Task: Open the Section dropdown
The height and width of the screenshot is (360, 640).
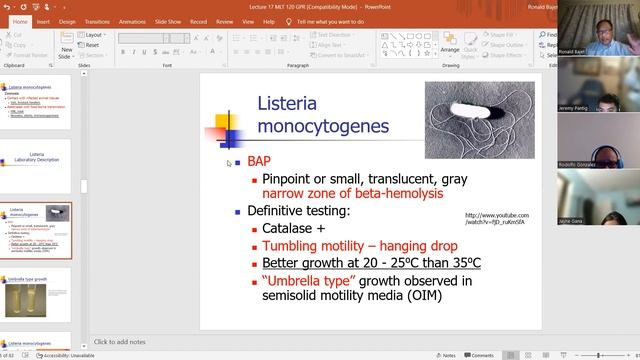Action: pyautogui.click(x=93, y=55)
